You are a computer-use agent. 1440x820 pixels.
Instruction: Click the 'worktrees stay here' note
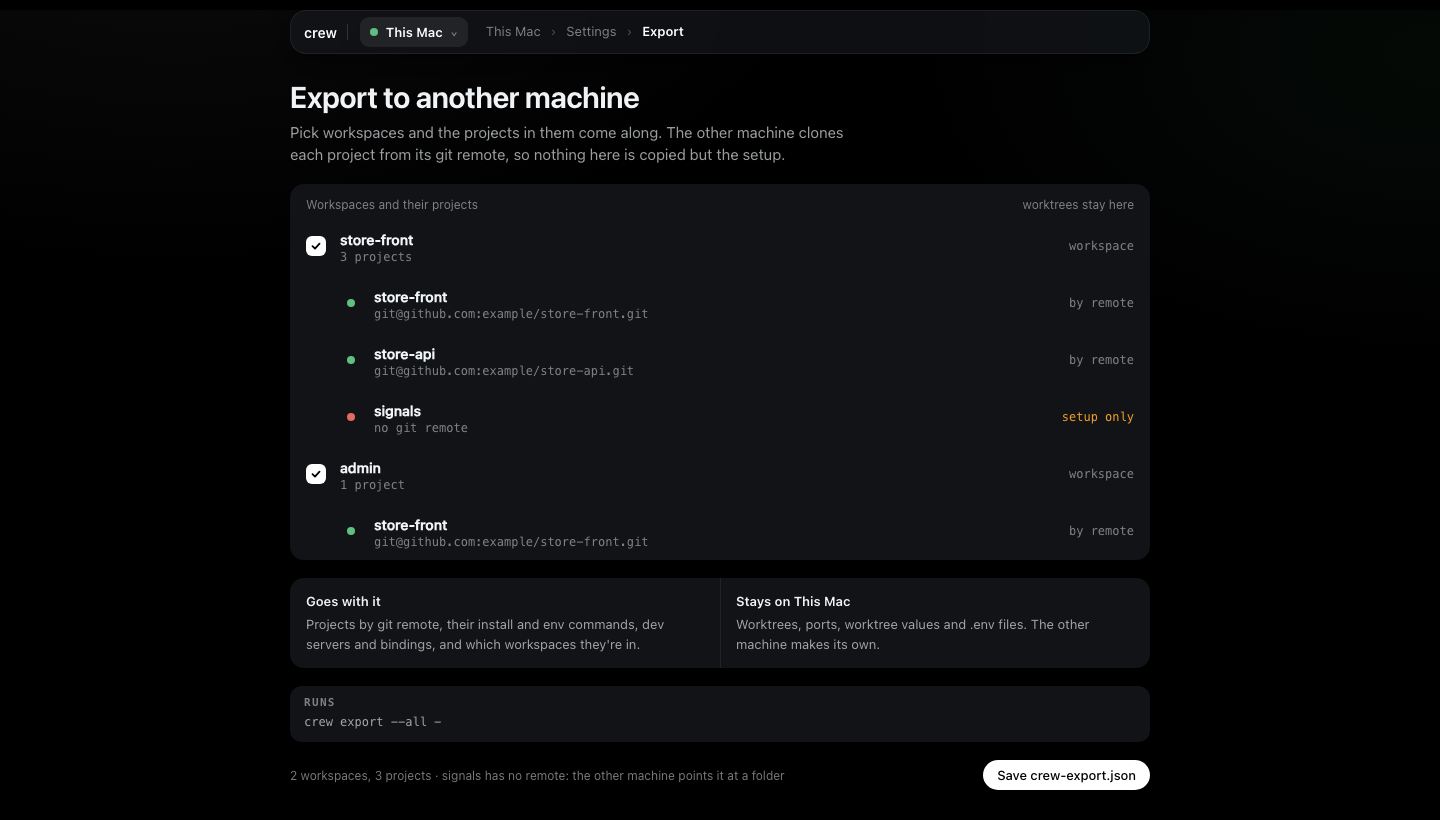(x=1078, y=205)
